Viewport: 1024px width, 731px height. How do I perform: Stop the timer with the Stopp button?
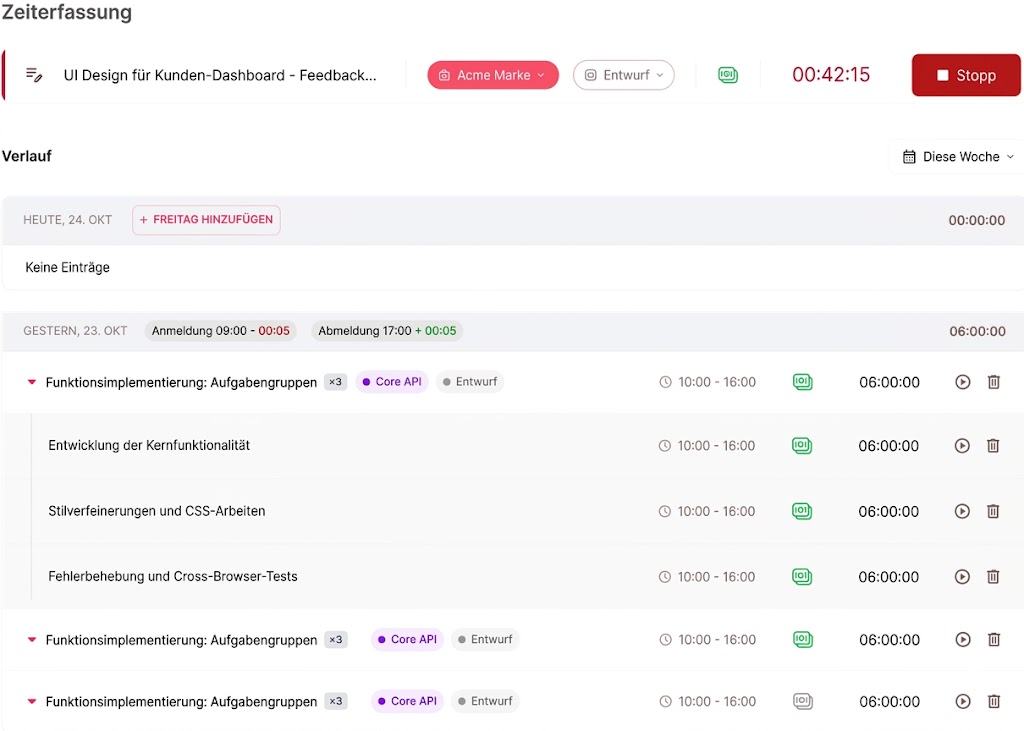click(x=966, y=75)
